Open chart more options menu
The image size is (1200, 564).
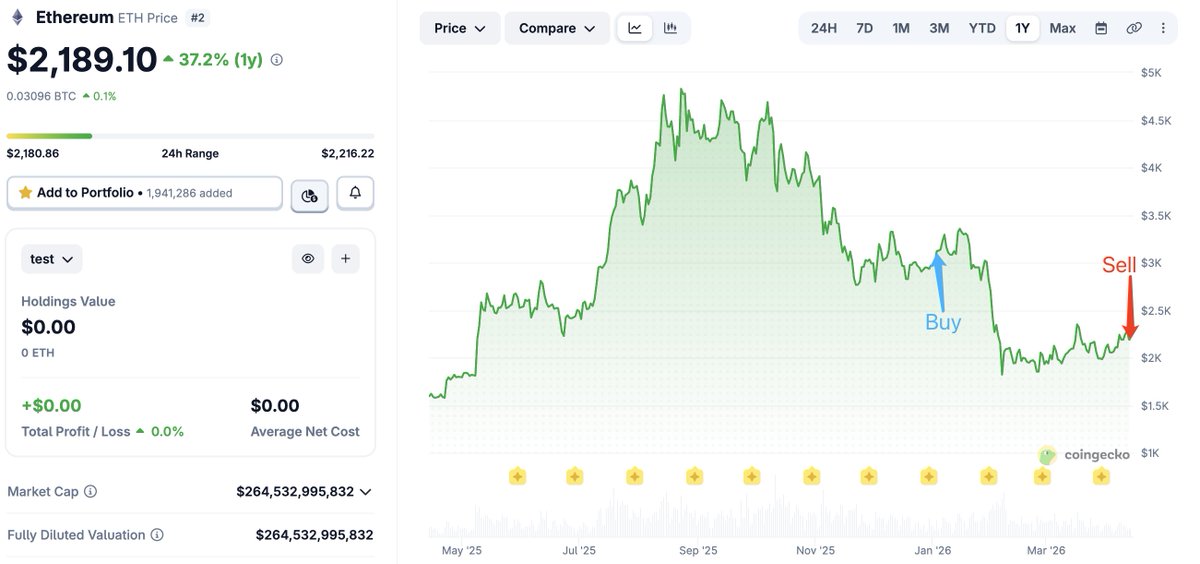pos(1163,28)
